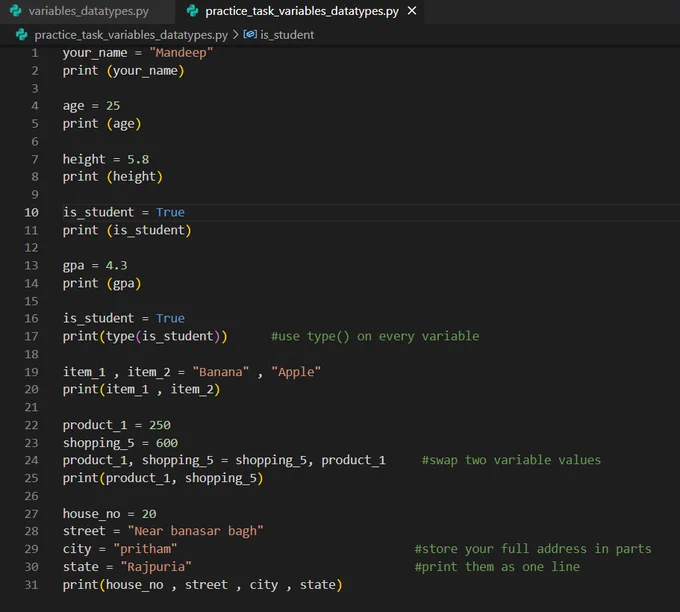Click "Rajpuria" string on line 30
Viewport: 680px width, 612px height.
pos(156,567)
